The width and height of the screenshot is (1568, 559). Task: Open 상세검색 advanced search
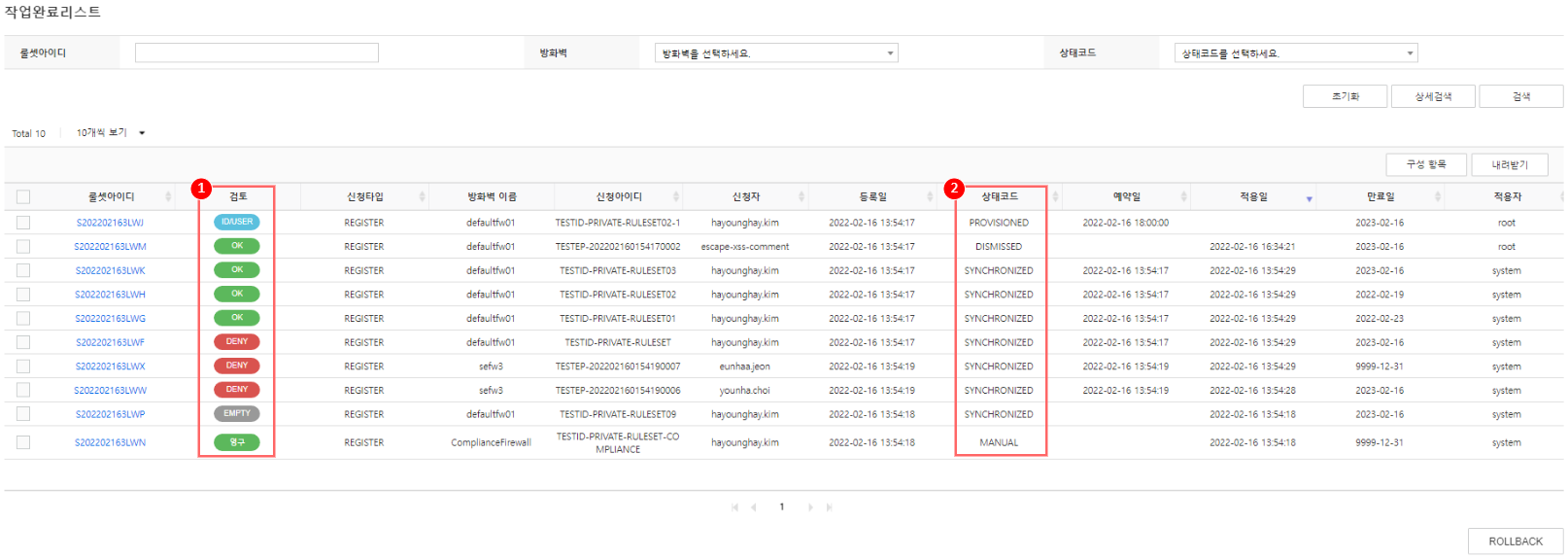coord(1433,96)
